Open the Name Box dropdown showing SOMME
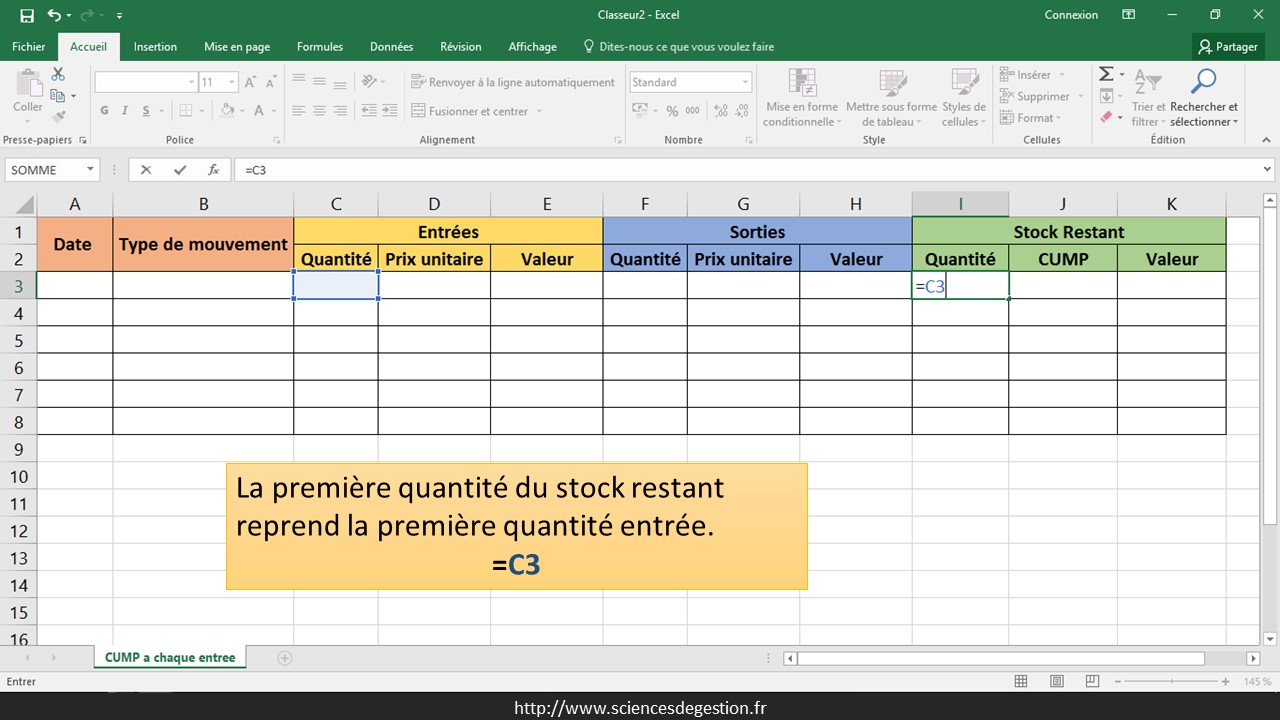 coord(90,170)
